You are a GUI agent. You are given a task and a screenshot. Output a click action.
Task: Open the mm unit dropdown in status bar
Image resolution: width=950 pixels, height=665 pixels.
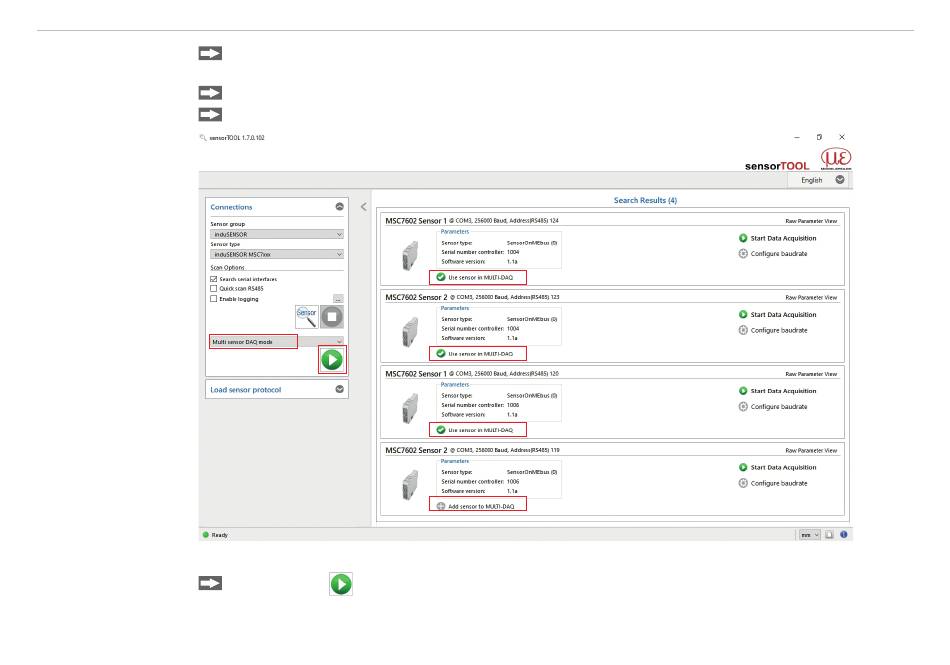coord(809,535)
